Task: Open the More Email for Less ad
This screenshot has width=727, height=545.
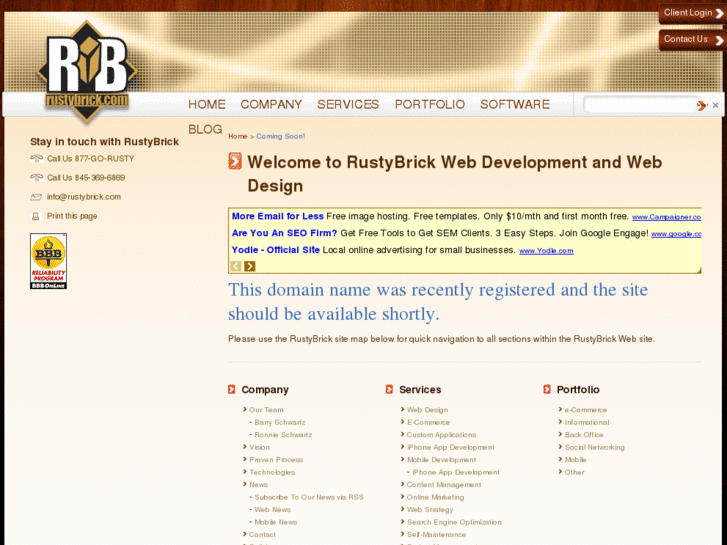Action: pos(277,216)
